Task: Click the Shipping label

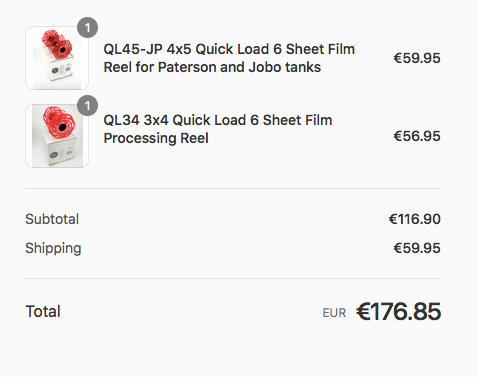Action: coord(53,249)
